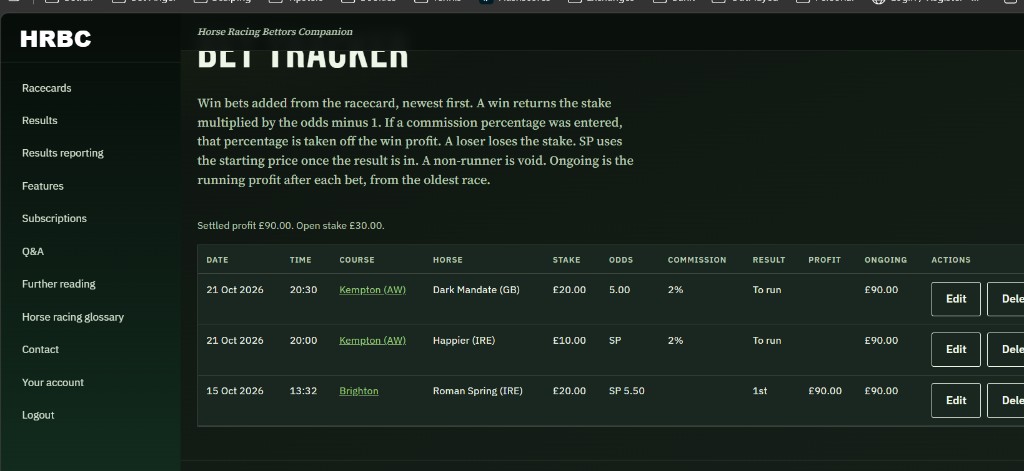Select the horse name Roman Spring (IRE)
The height and width of the screenshot is (471, 1024).
pyautogui.click(x=477, y=391)
